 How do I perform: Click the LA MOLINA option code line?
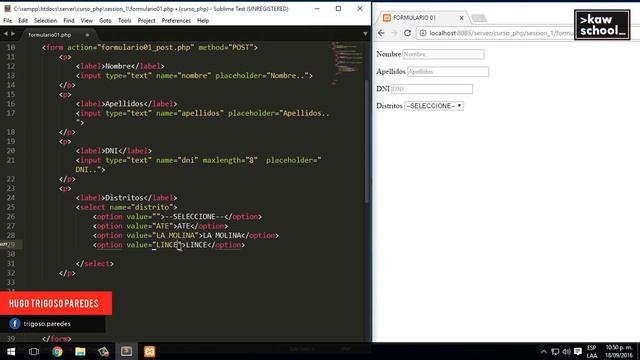pyautogui.click(x=186, y=236)
